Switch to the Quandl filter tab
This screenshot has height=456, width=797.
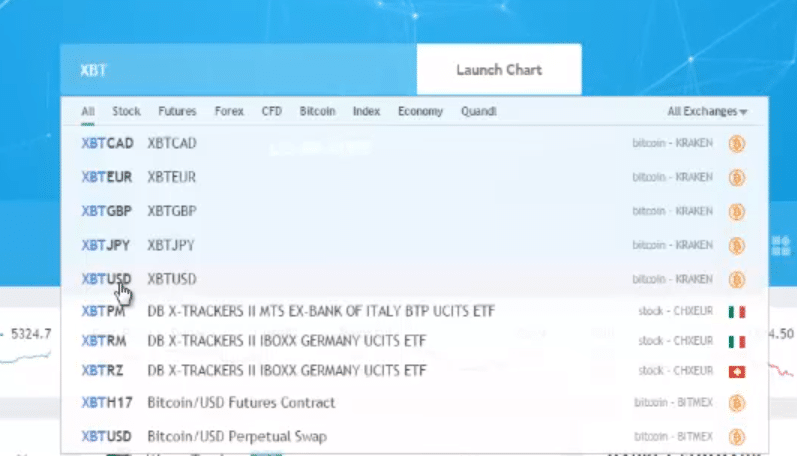tap(478, 111)
